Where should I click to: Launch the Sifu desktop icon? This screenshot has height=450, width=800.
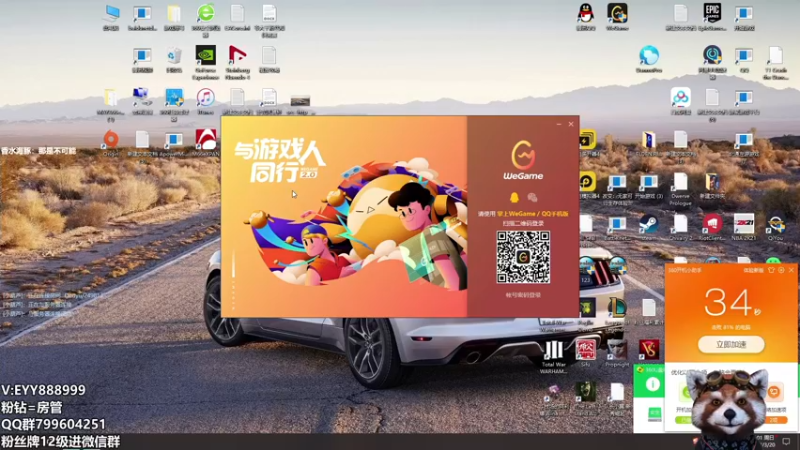(586, 353)
